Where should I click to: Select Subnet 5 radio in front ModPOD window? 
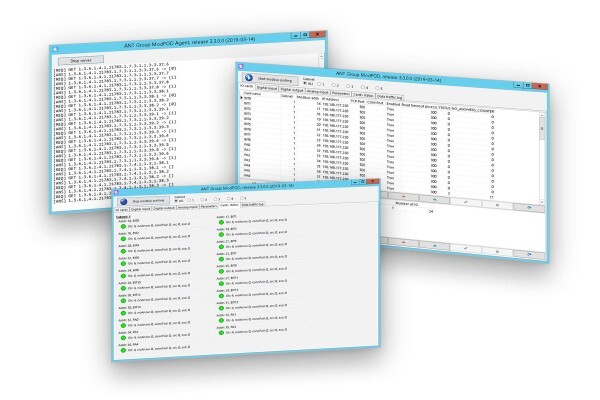pyautogui.click(x=241, y=198)
